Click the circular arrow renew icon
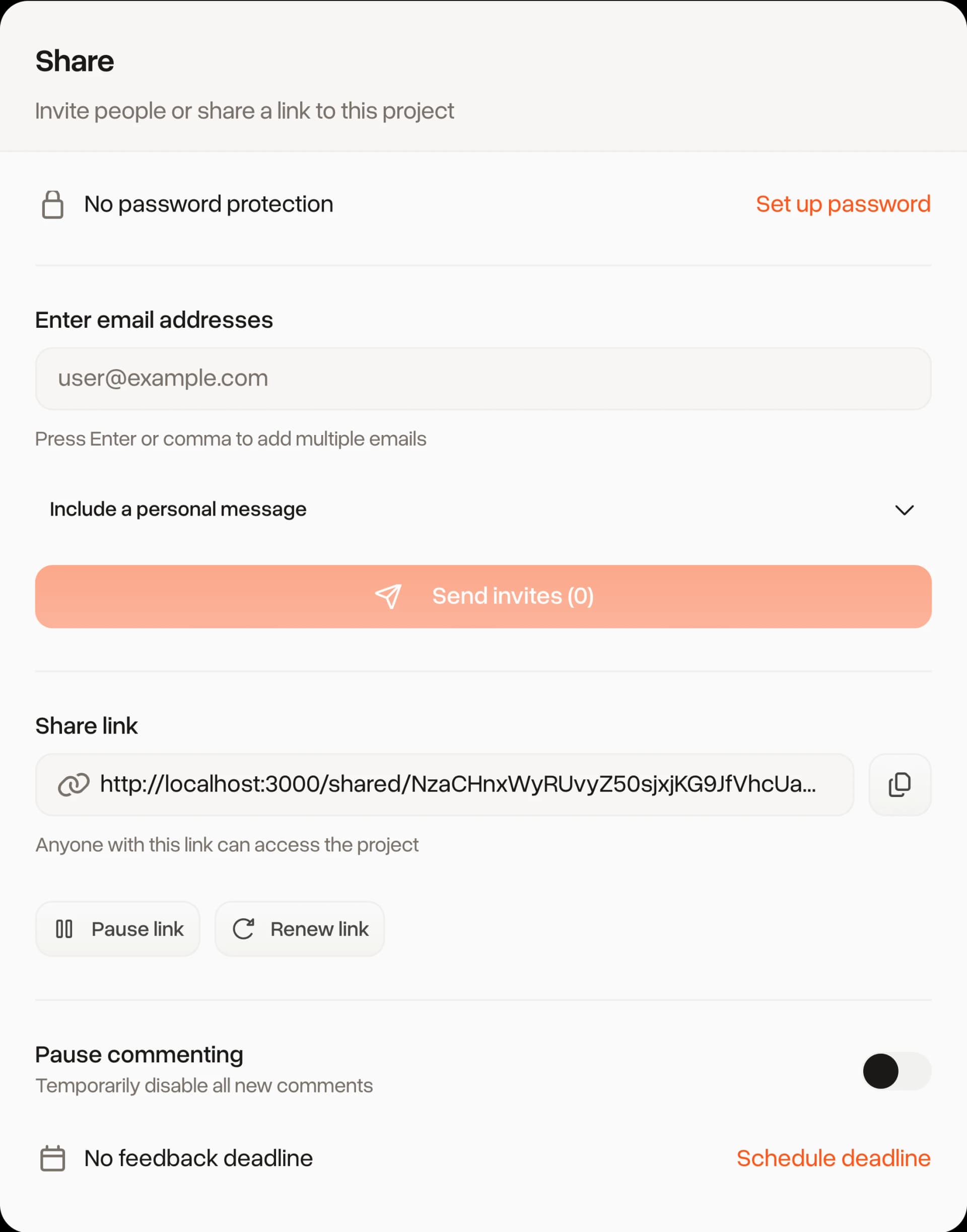This screenshot has height=1232, width=967. (x=243, y=929)
